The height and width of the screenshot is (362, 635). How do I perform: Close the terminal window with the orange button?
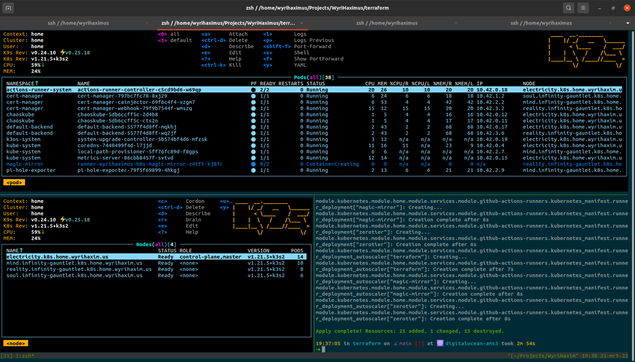tap(626, 8)
